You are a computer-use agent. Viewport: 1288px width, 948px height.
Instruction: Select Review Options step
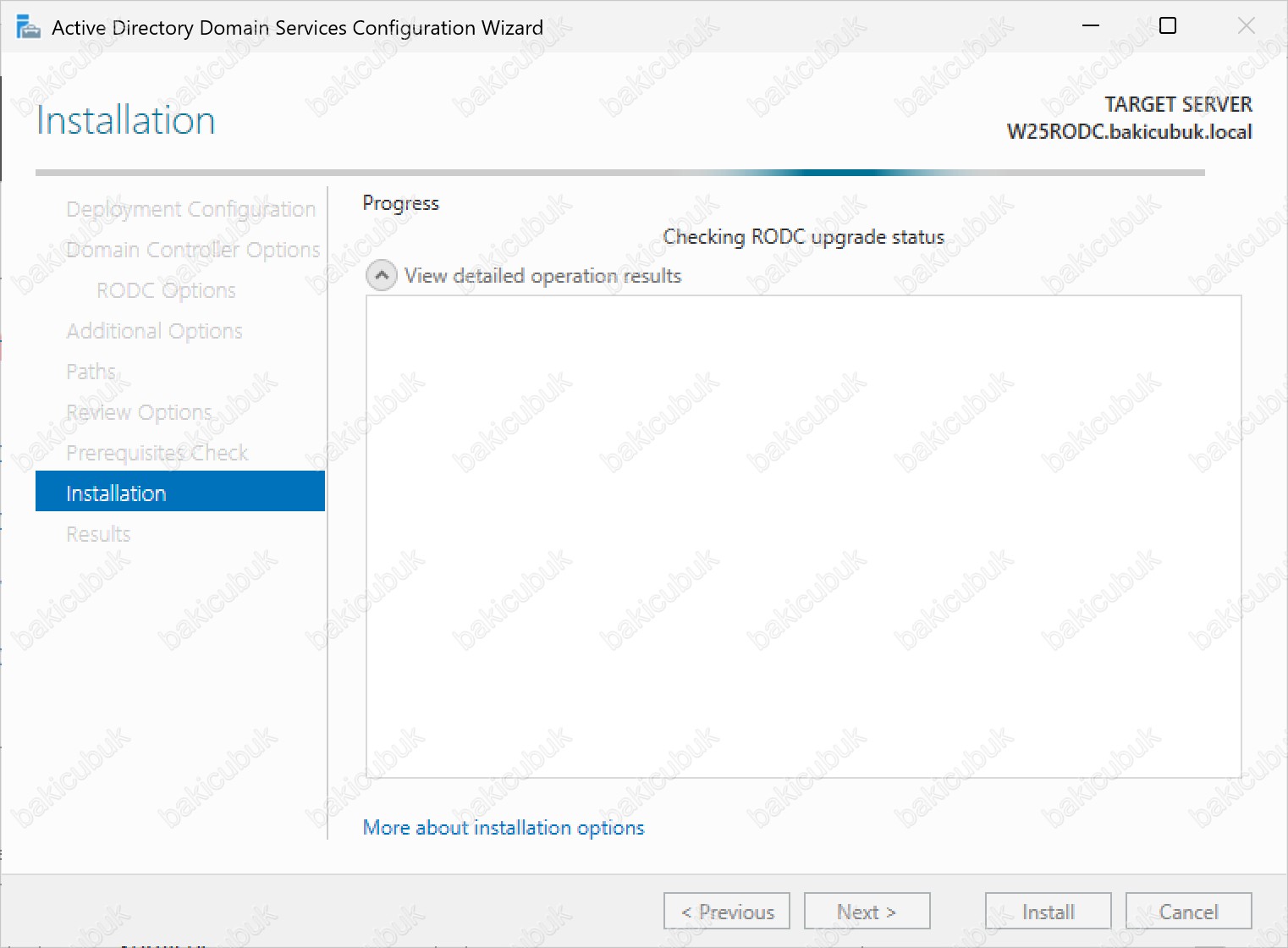coord(139,412)
